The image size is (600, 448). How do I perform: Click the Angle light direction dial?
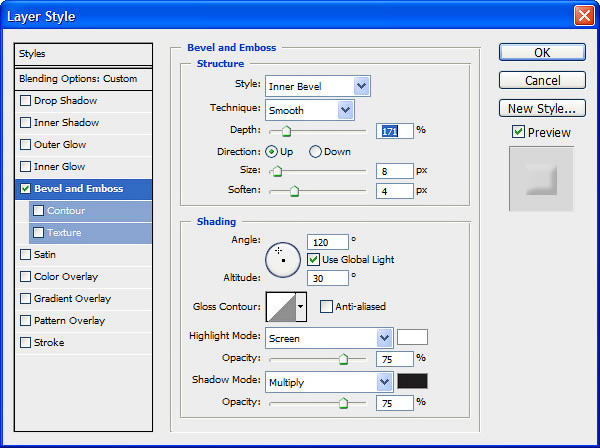(283, 260)
